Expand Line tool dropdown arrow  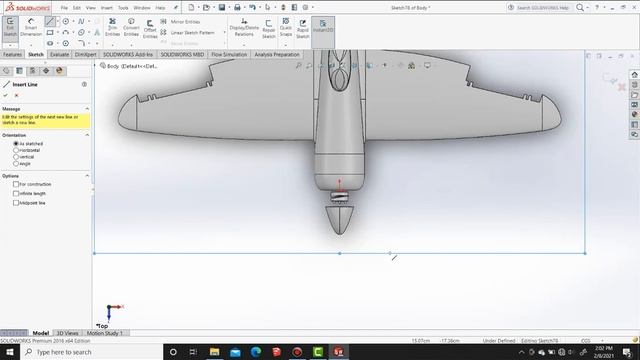[58, 21]
